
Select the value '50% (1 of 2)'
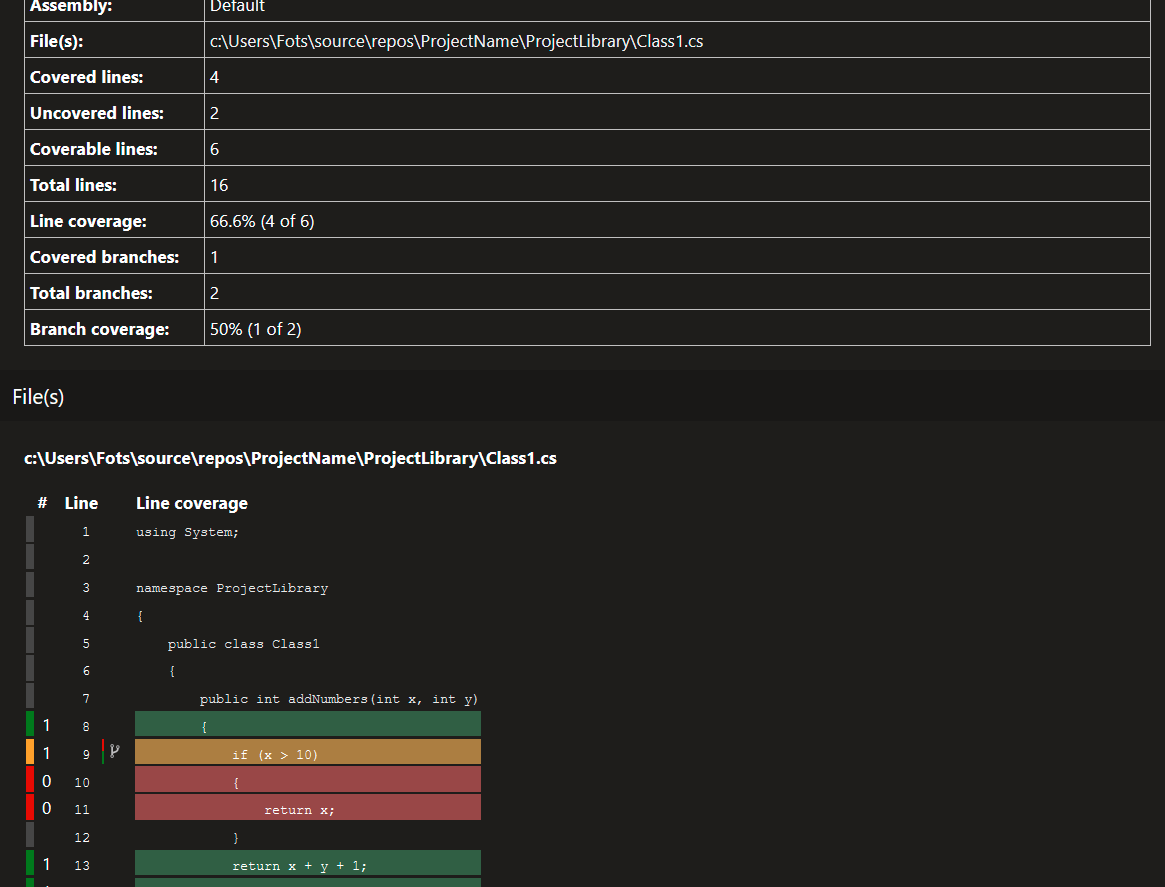coord(256,329)
